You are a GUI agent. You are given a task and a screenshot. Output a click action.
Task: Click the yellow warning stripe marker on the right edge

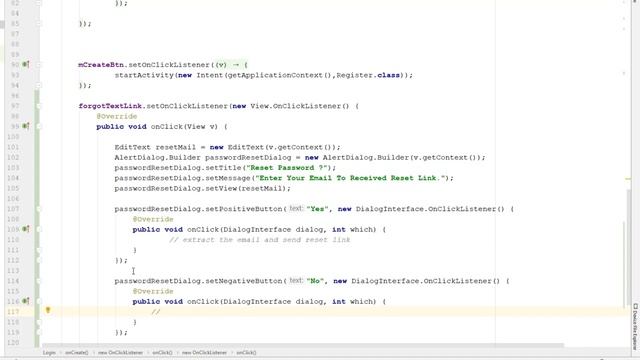click(x=628, y=179)
